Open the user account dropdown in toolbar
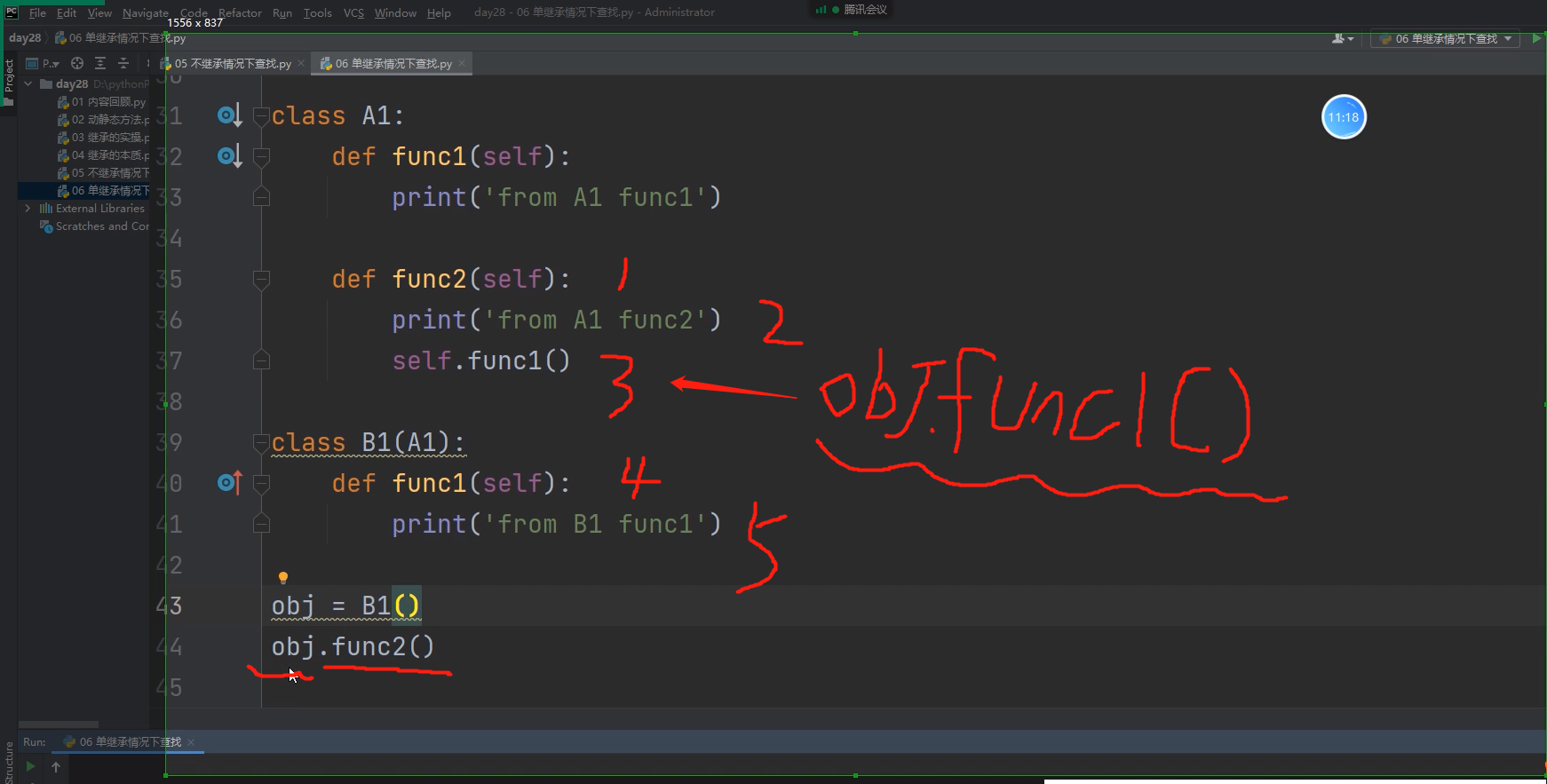This screenshot has width=1547, height=784. [x=1343, y=38]
